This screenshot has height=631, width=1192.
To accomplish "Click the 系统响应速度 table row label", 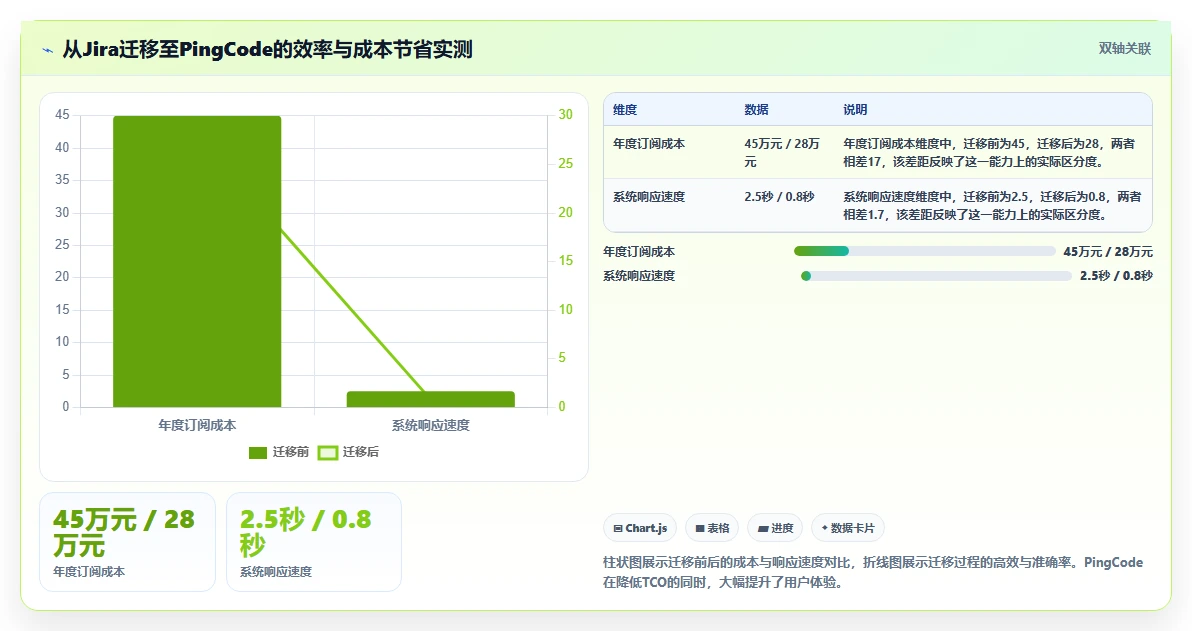I will click(648, 197).
